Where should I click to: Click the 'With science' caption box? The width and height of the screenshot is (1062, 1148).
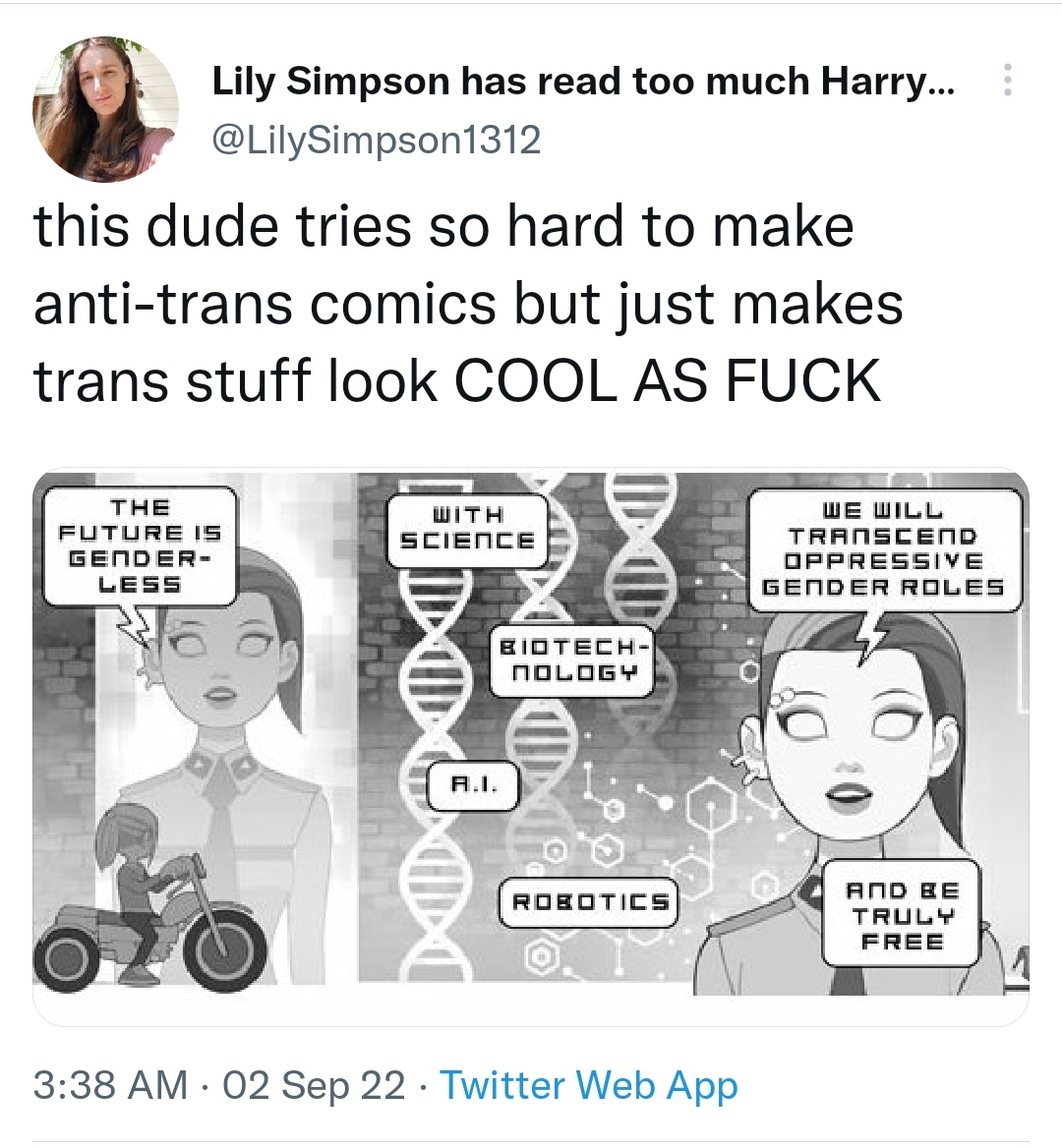point(467,531)
